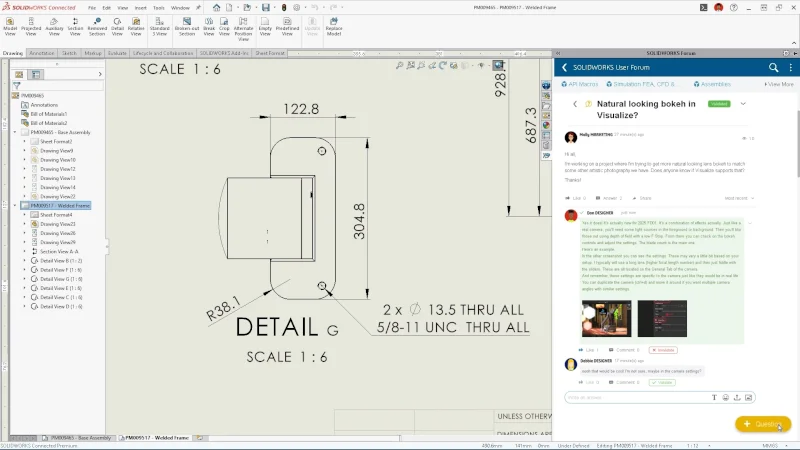Switch to the Annotation ribbon tab
This screenshot has width=800, height=450.
coord(42,53)
